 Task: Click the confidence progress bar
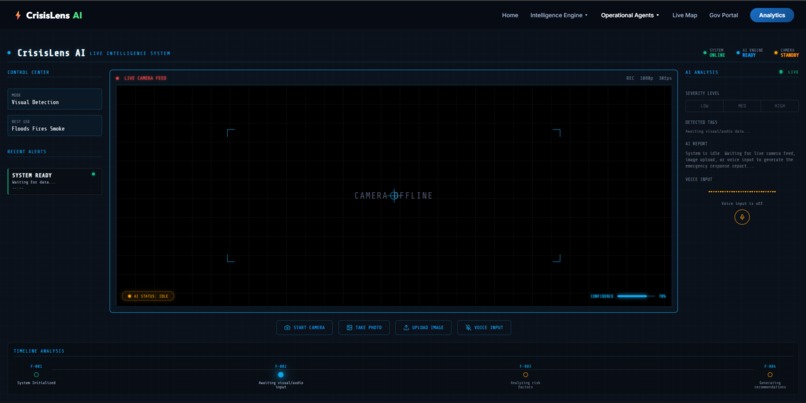(x=636, y=296)
